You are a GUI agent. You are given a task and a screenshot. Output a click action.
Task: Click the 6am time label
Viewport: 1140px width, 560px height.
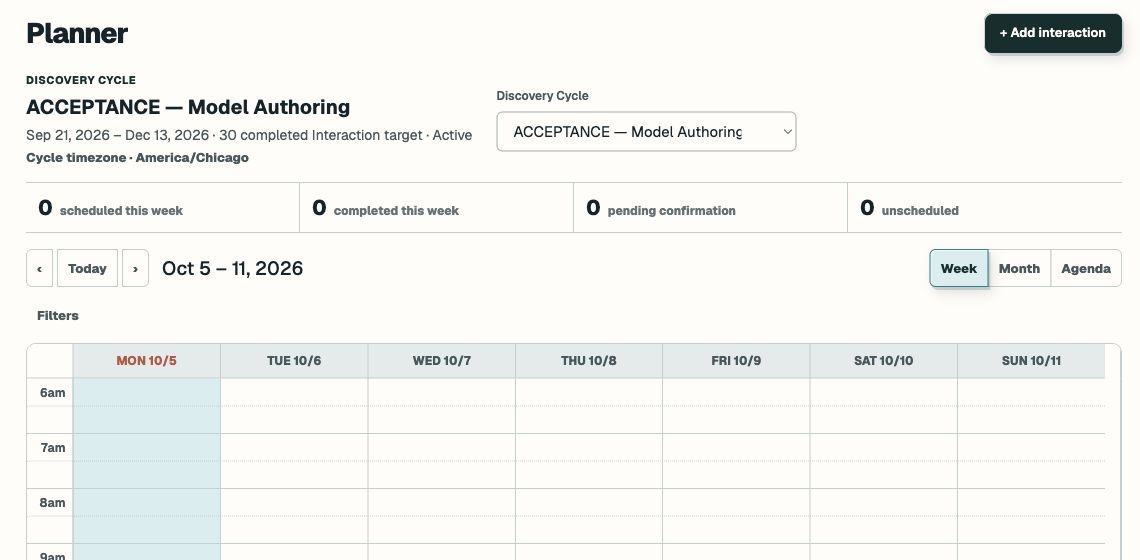(x=52, y=393)
